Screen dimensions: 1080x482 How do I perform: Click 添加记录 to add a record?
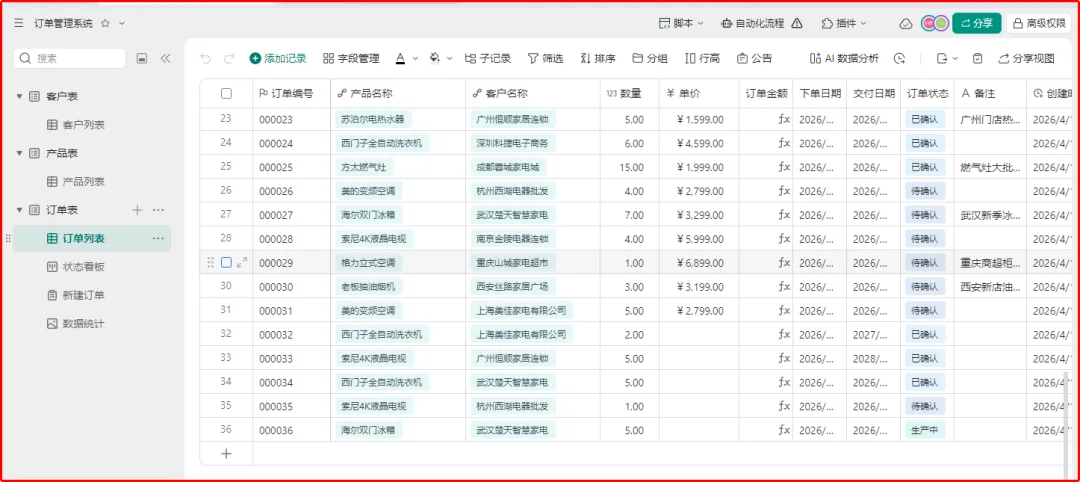click(x=278, y=59)
